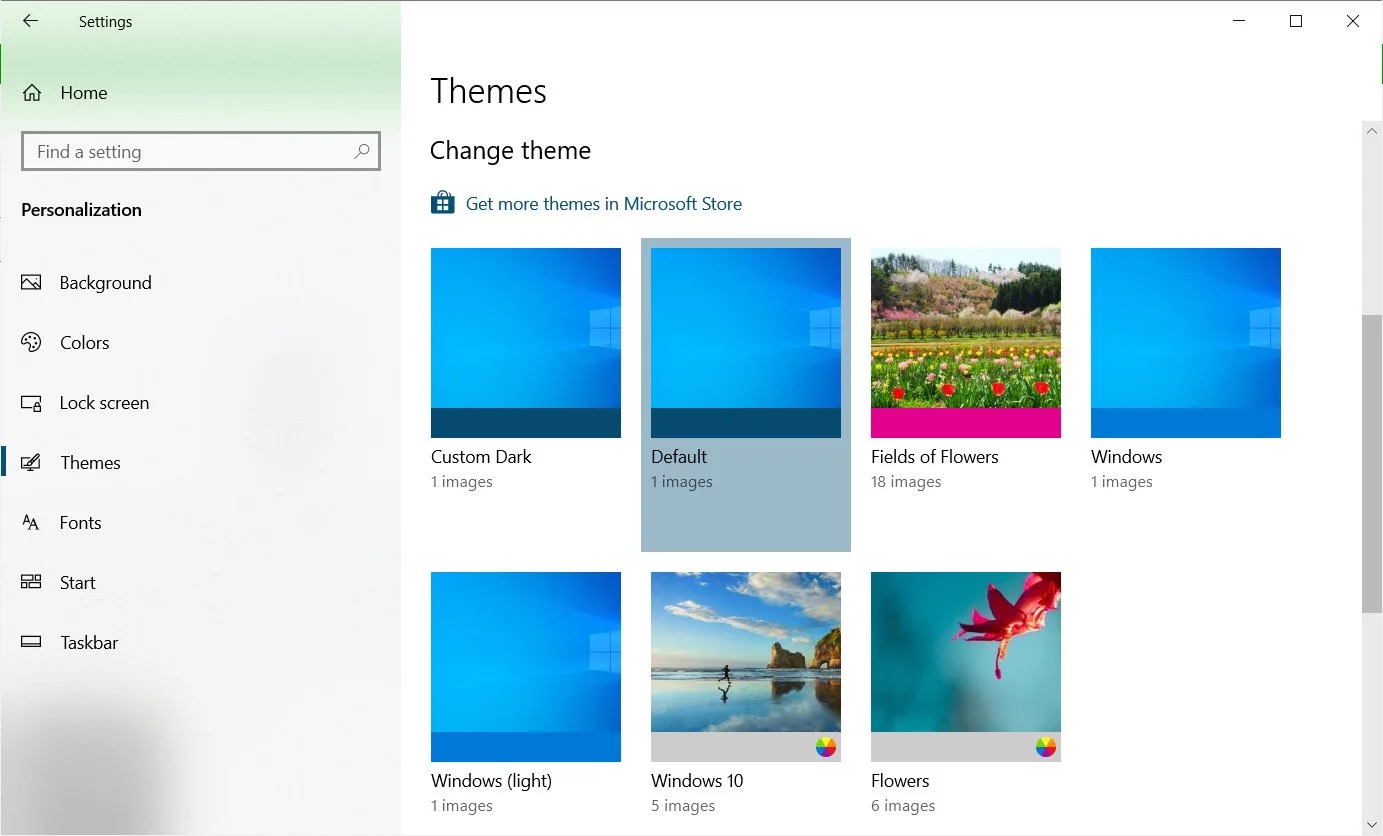The width and height of the screenshot is (1383, 836).
Task: Go to the Start settings
Action: point(200,582)
